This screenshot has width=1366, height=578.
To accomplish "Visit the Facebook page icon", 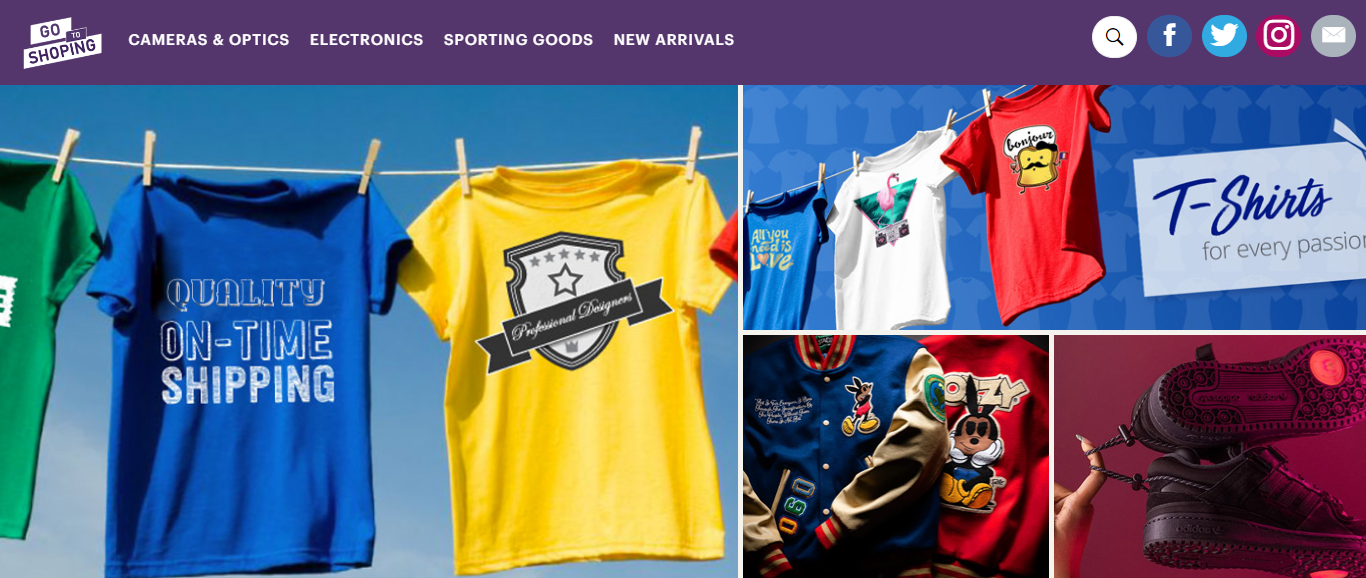I will pos(1169,36).
